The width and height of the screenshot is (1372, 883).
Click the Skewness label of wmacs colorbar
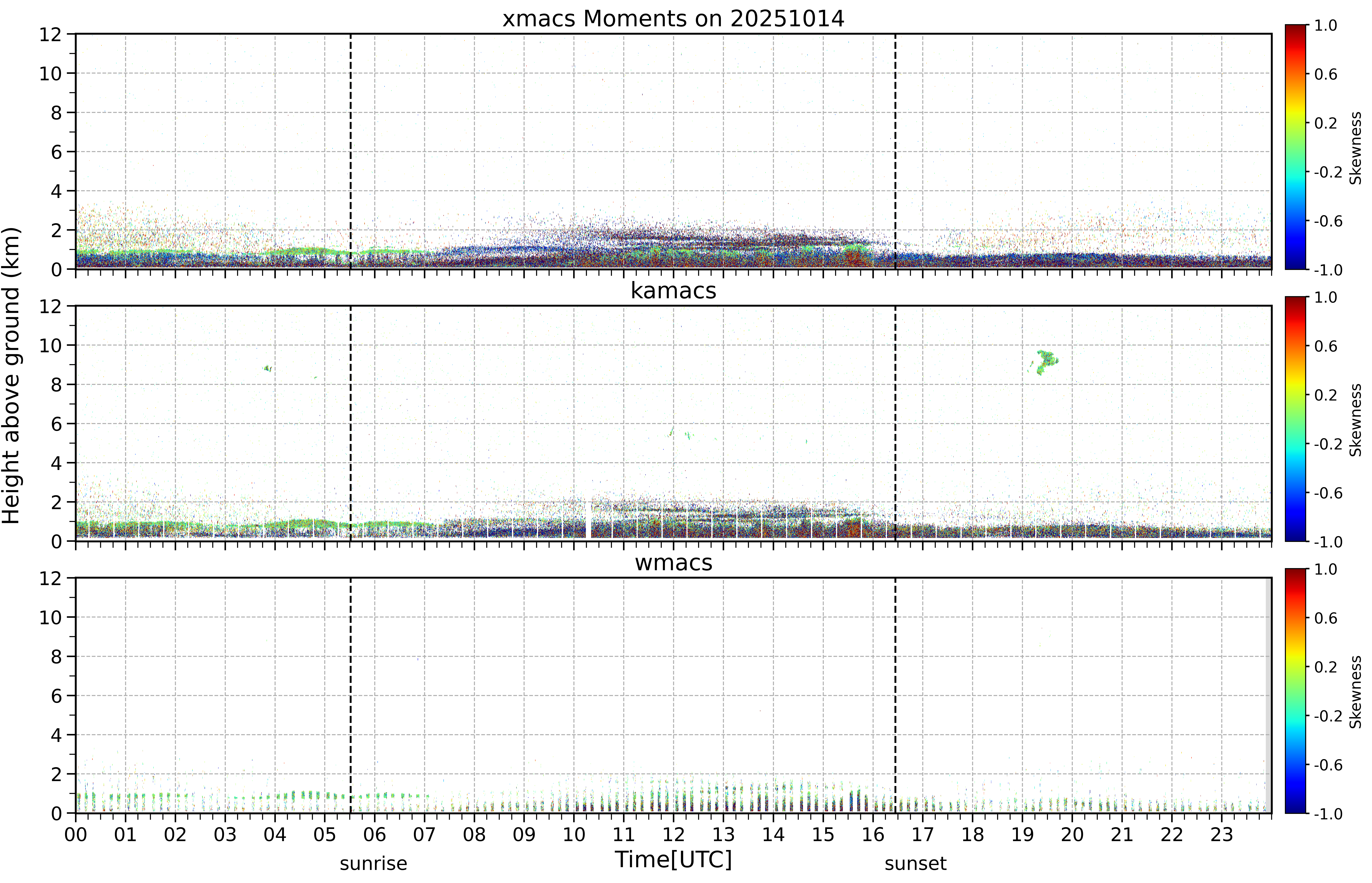tap(1355, 692)
